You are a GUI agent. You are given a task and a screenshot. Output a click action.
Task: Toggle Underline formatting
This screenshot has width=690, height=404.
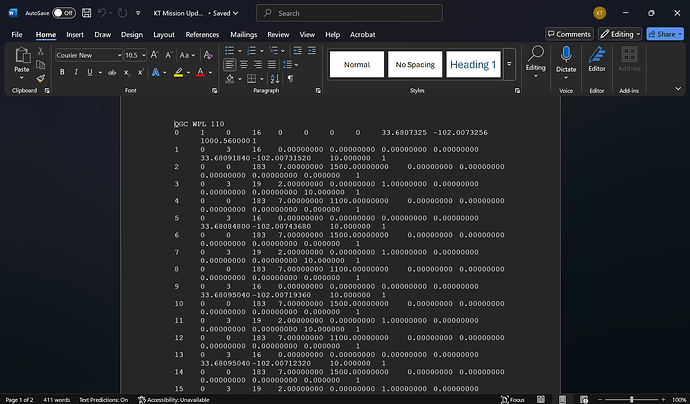90,73
